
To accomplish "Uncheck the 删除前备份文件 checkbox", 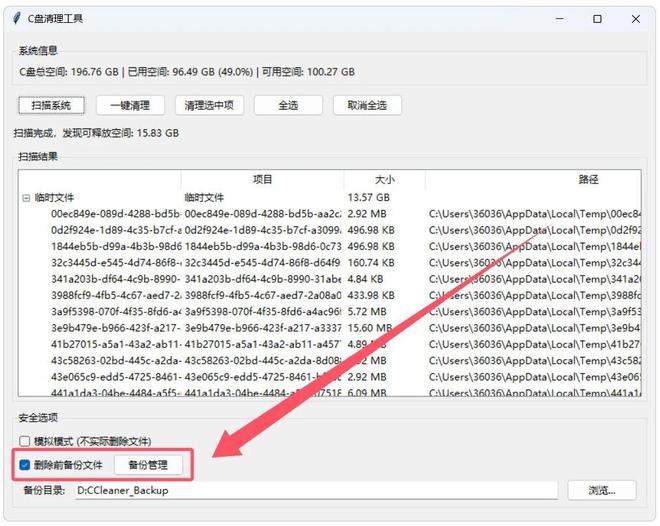I will pos(25,465).
